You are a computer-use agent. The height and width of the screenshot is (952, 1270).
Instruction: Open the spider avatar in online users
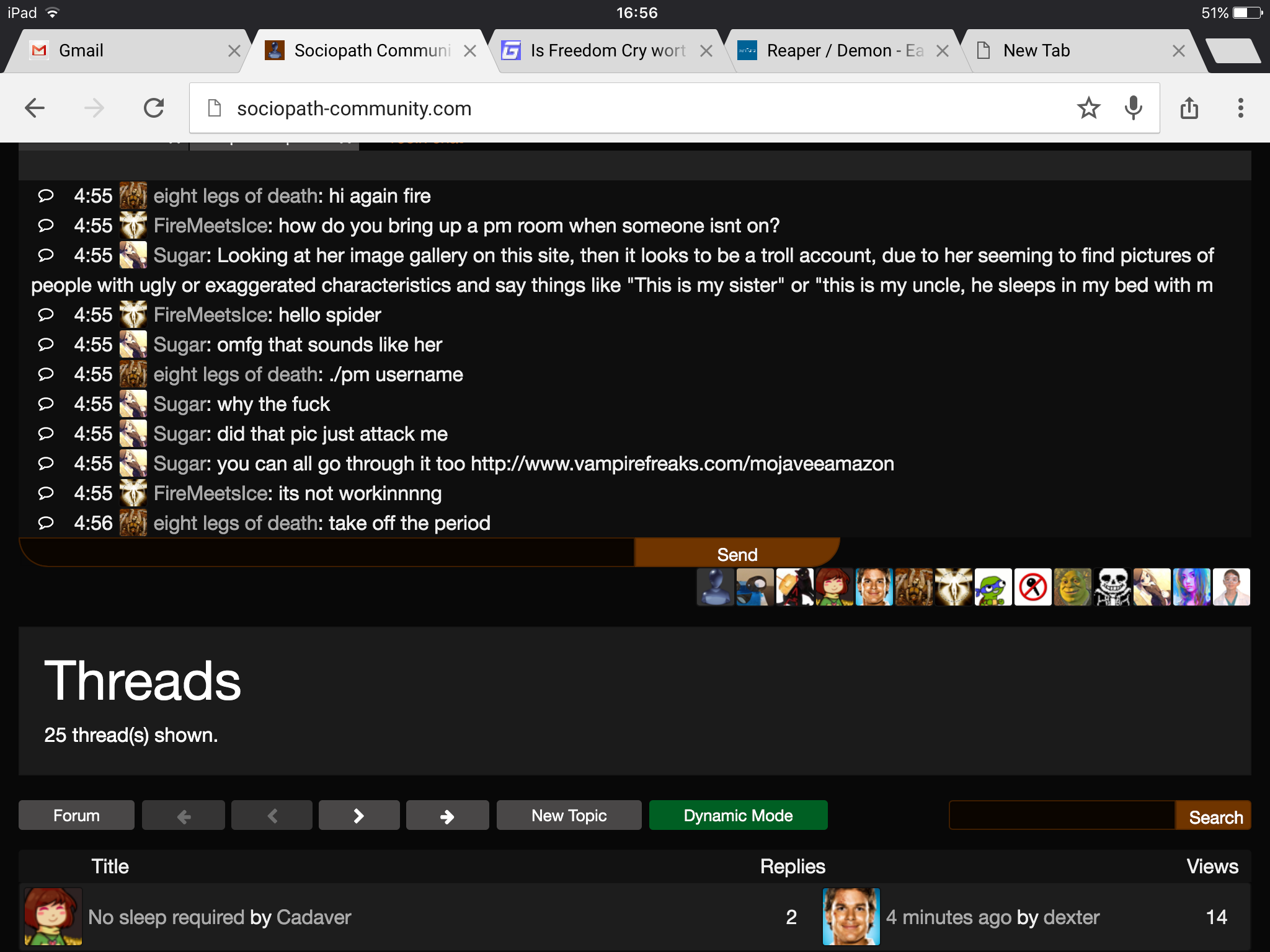coord(913,587)
